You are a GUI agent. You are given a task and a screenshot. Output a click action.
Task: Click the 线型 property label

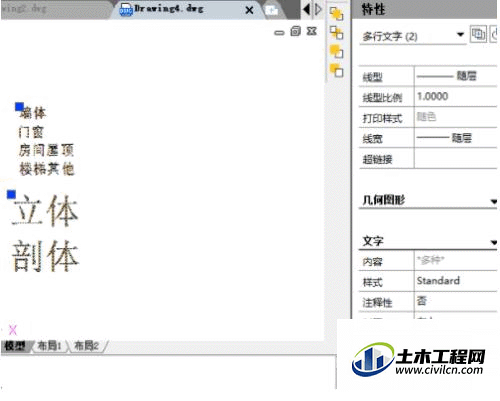[372, 77]
